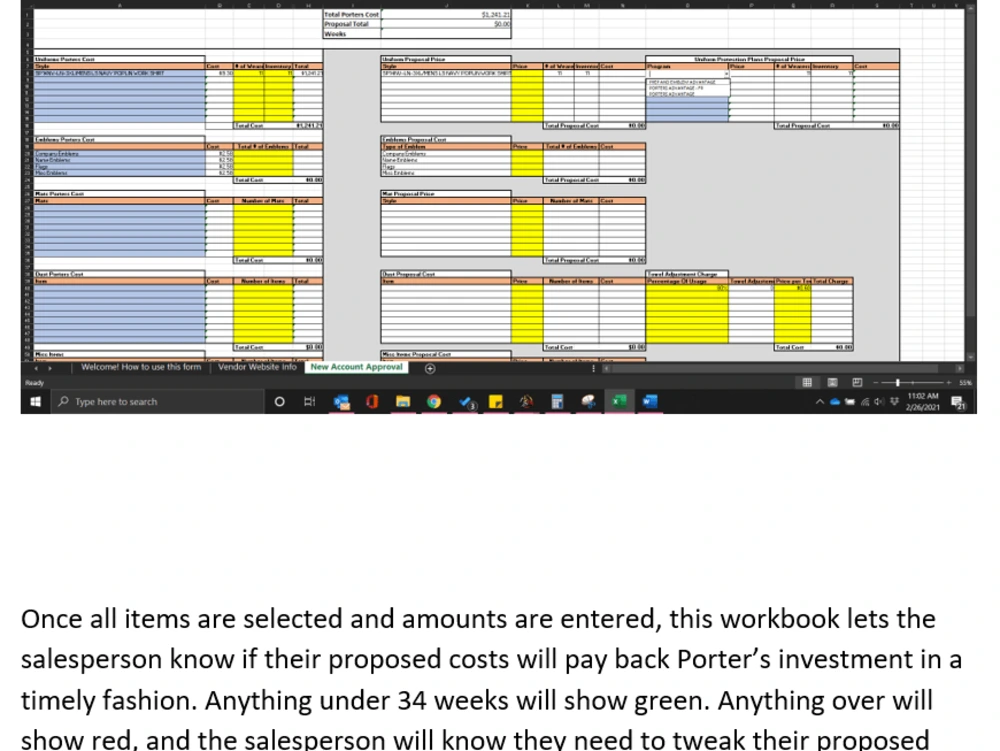Switch to Page Break Preview icon
The width and height of the screenshot is (1000, 751).
click(857, 383)
